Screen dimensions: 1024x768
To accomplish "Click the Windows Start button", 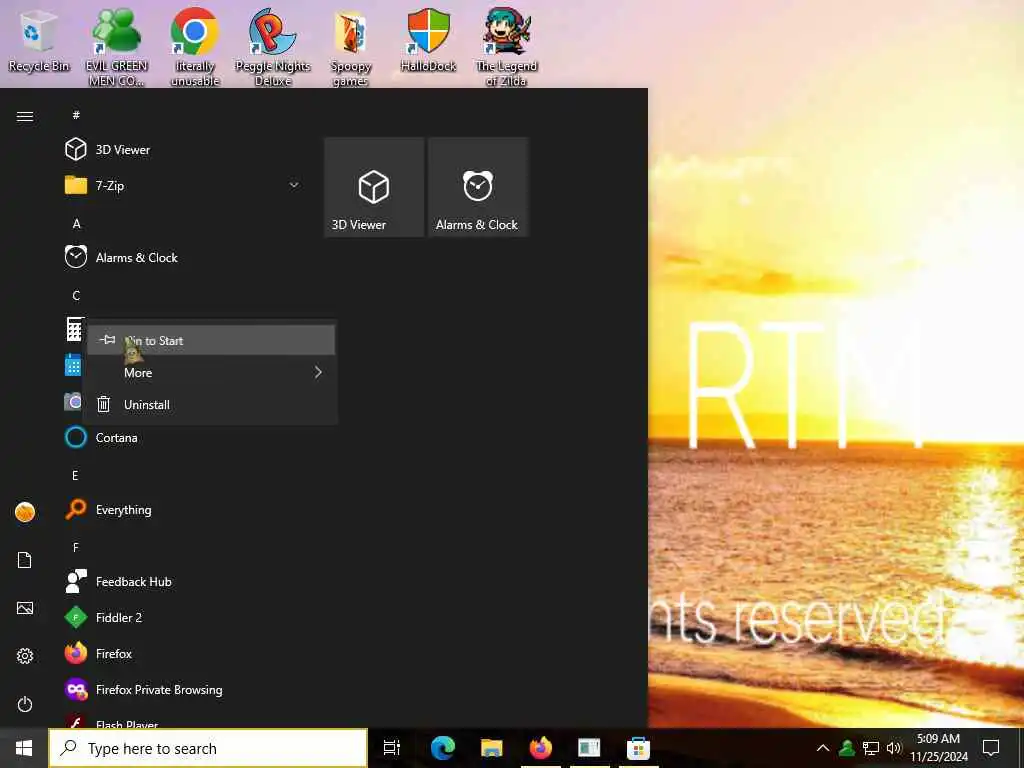I will (24, 748).
